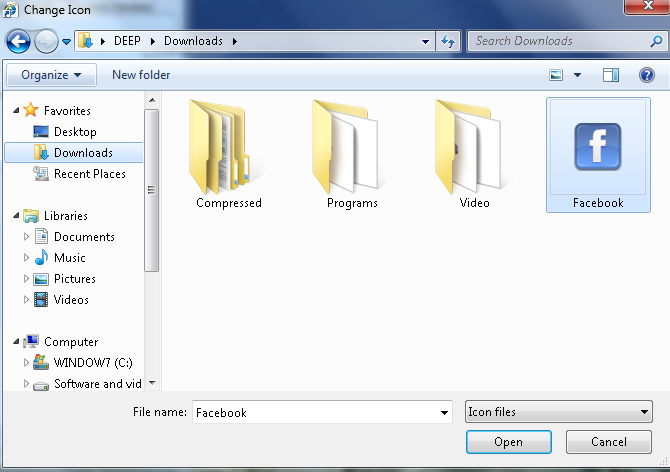This screenshot has height=472, width=670.
Task: Collapse the Libraries group
Action: 16,216
